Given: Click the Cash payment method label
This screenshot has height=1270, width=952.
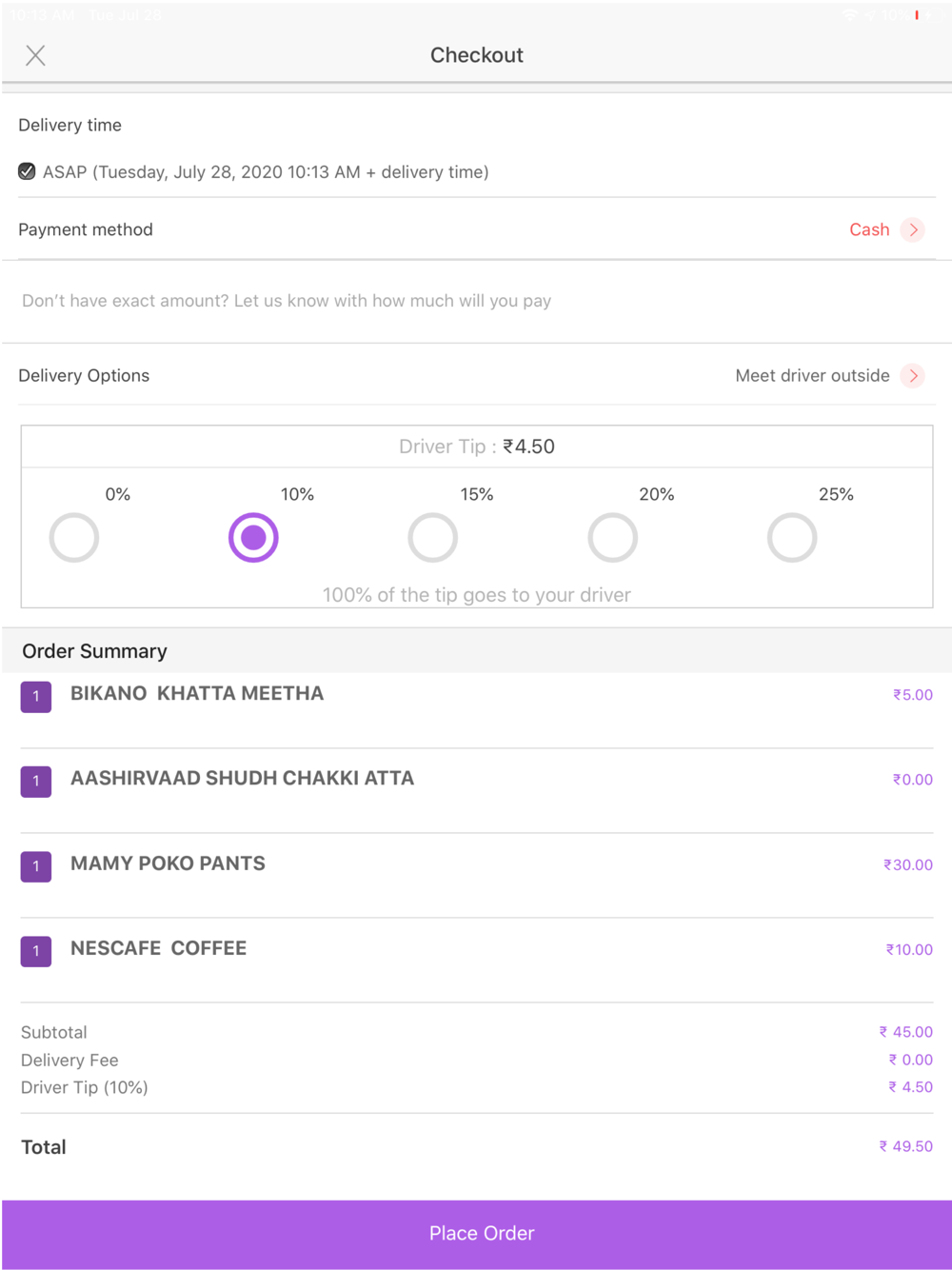Looking at the screenshot, I should pos(868,229).
